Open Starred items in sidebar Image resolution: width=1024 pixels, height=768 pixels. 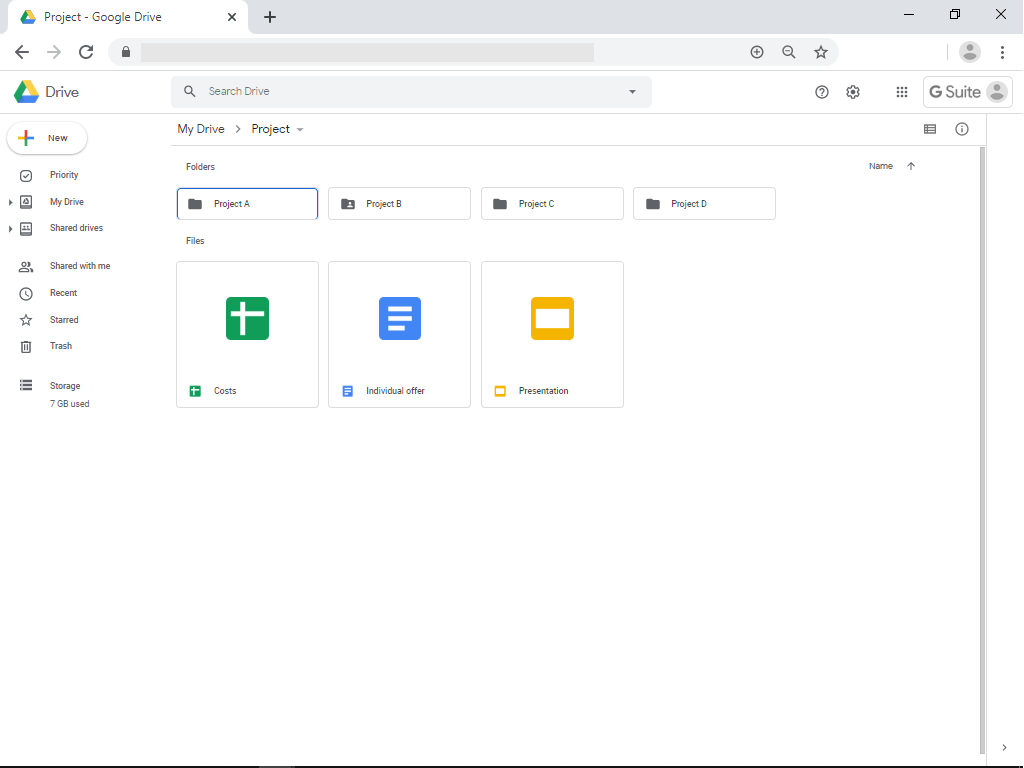point(63,319)
